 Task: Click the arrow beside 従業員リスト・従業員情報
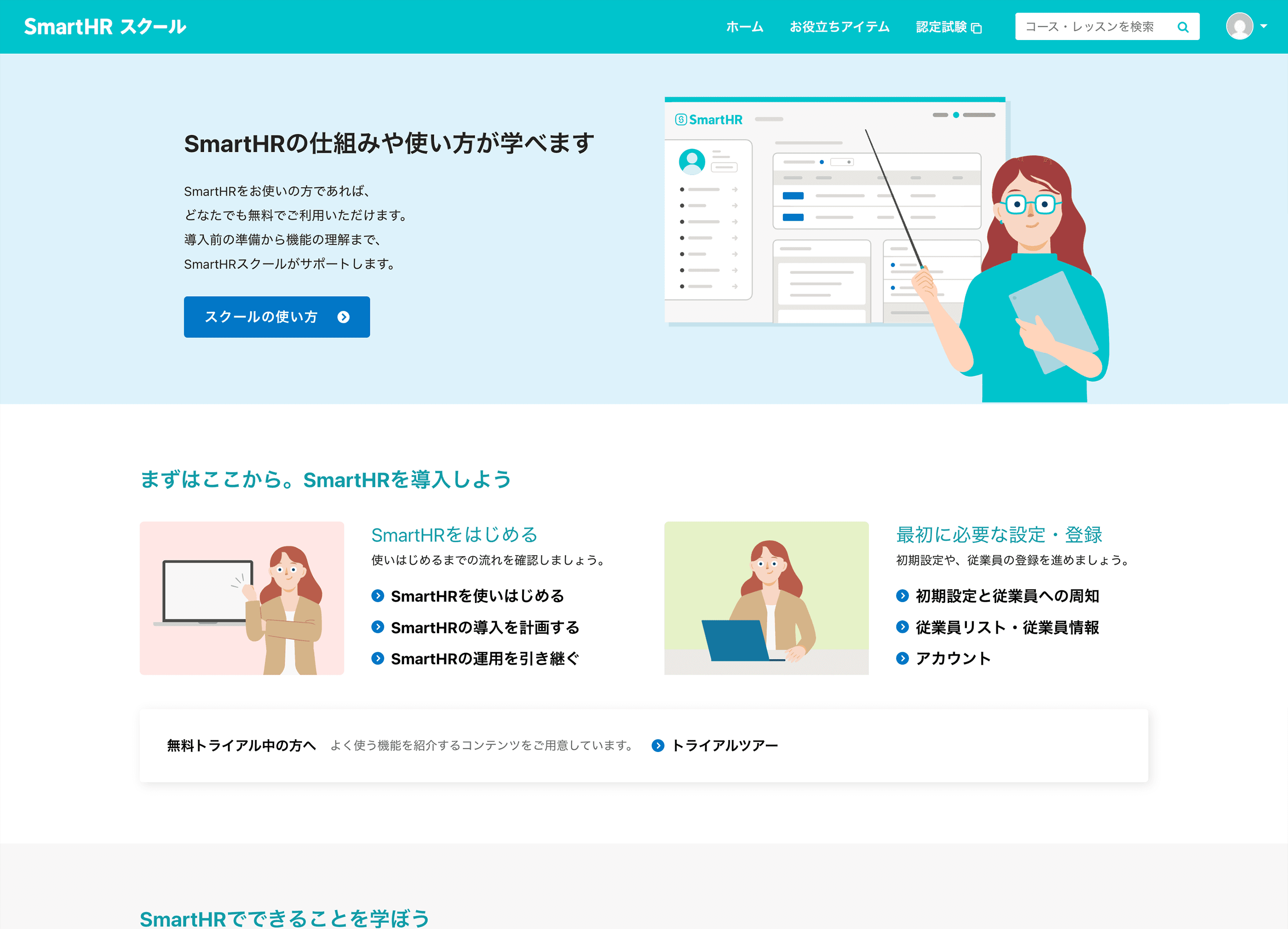tap(903, 627)
